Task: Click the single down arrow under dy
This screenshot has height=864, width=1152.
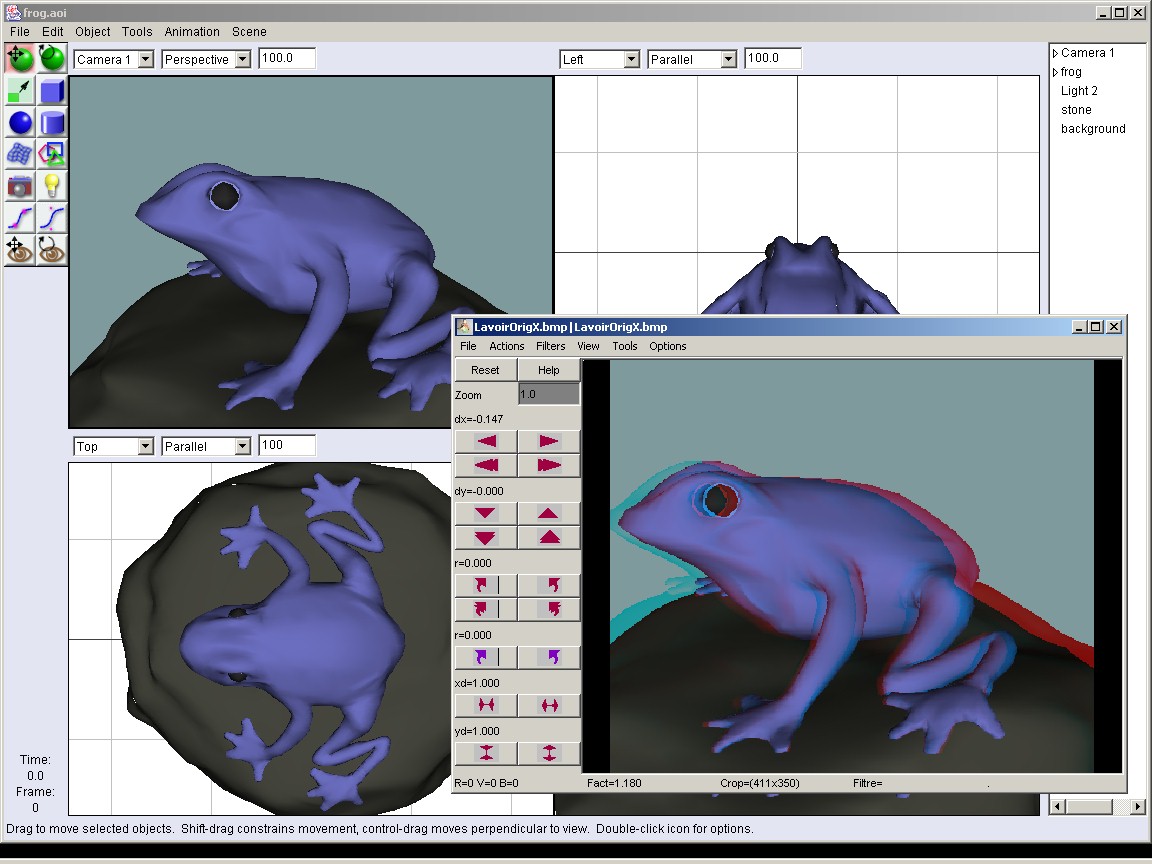Action: click(486, 513)
